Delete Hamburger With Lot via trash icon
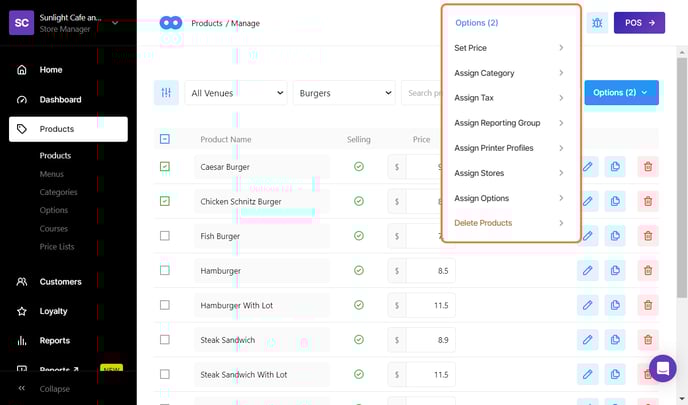This screenshot has width=688, height=405. pos(647,305)
